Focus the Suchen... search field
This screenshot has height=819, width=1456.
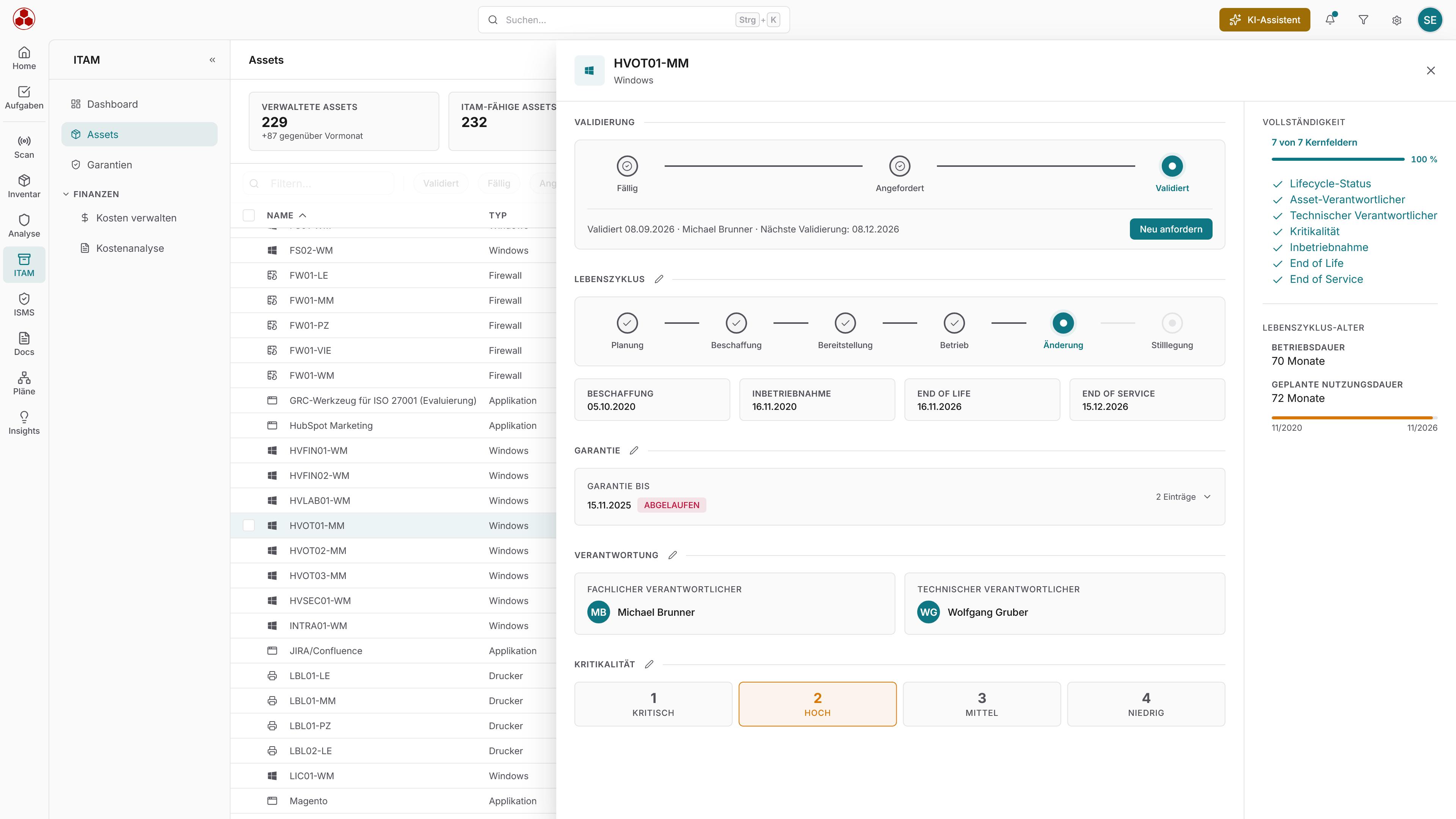pyautogui.click(x=634, y=20)
